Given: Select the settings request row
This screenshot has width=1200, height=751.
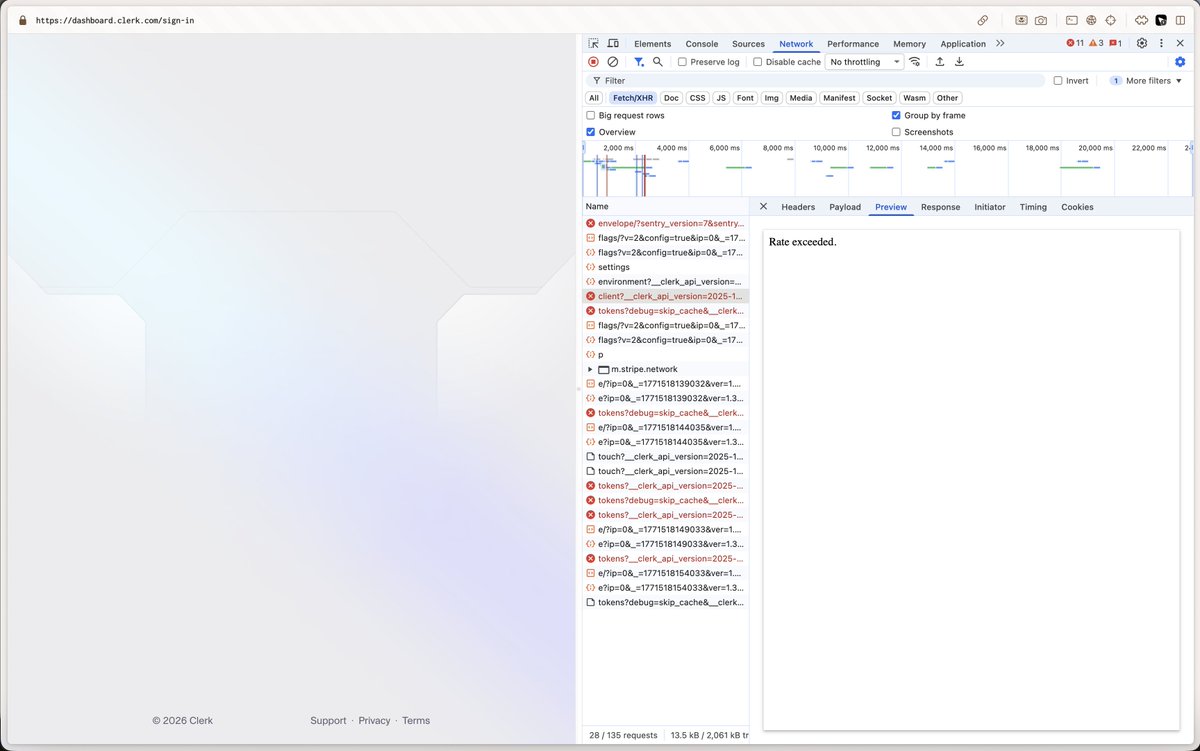Looking at the screenshot, I should 665,267.
